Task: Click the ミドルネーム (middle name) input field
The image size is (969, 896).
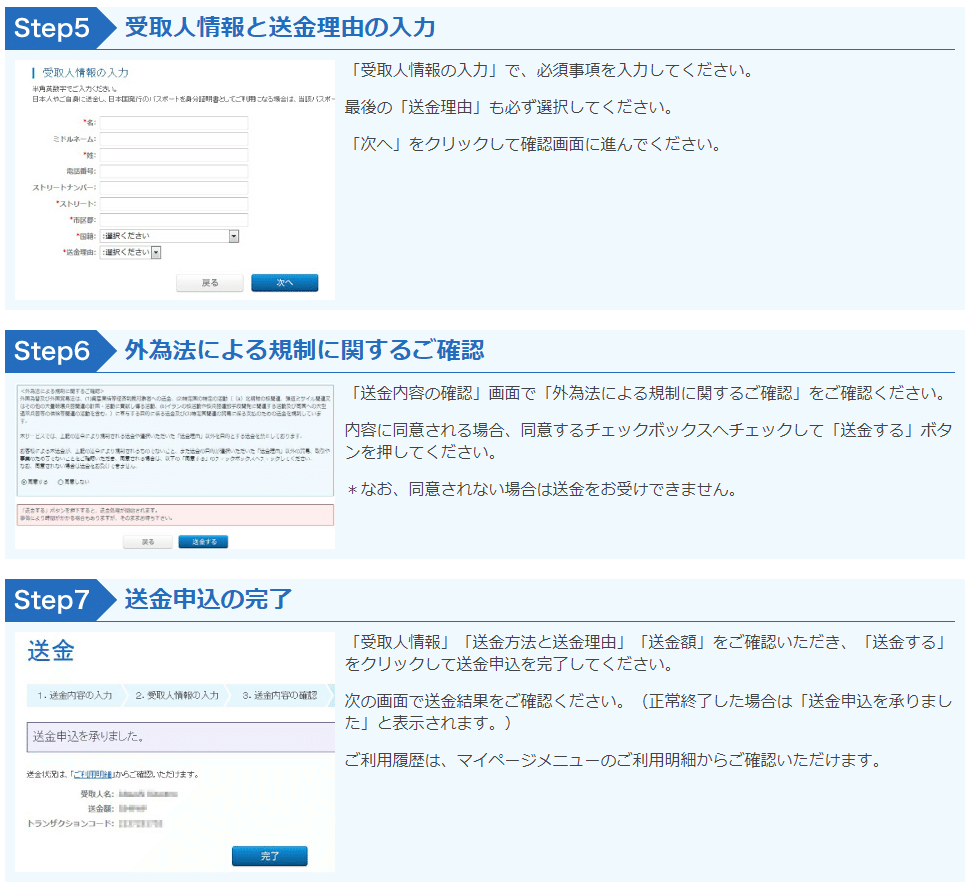Action: [172, 140]
